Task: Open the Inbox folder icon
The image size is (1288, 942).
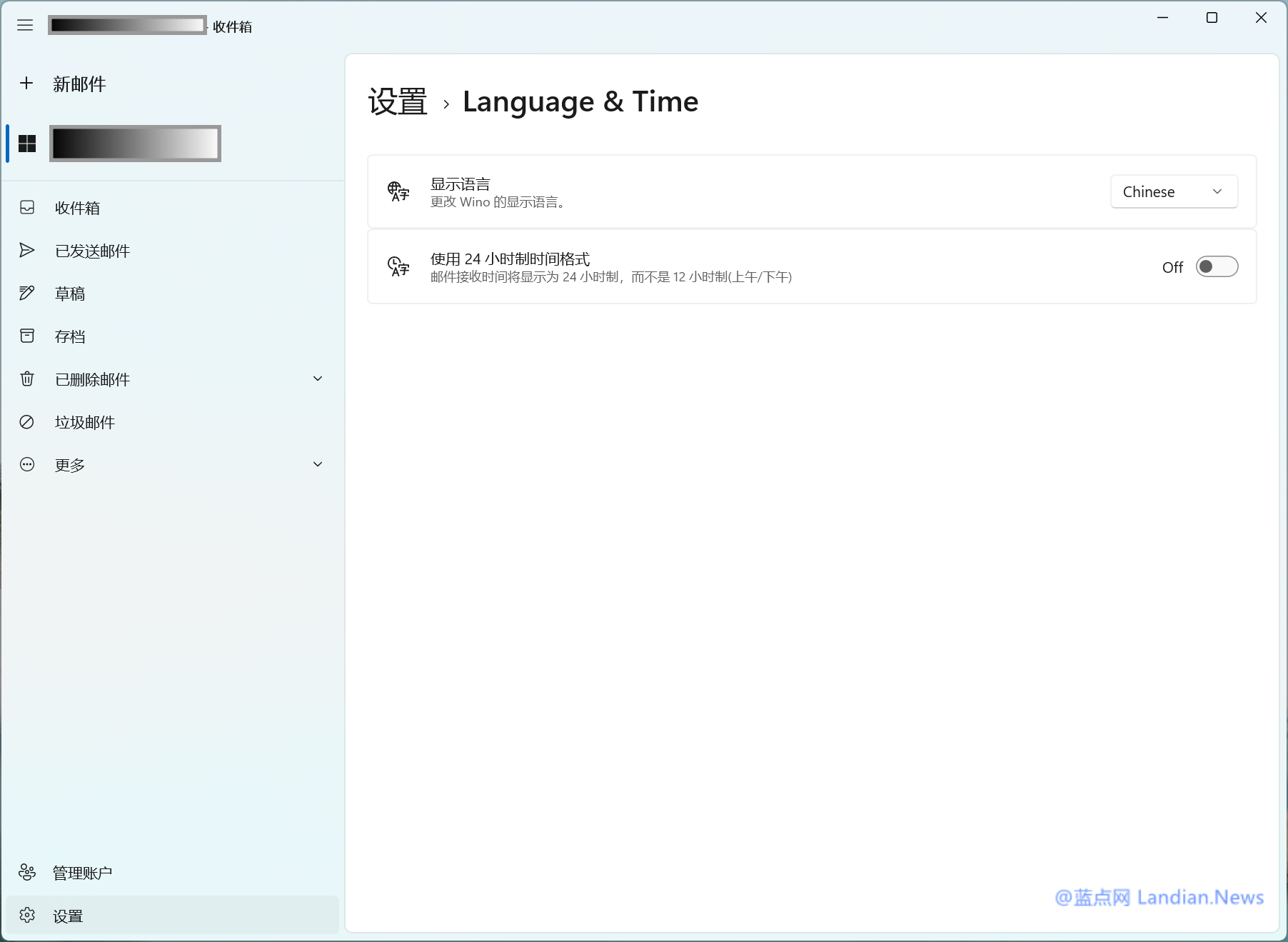Action: [27, 208]
